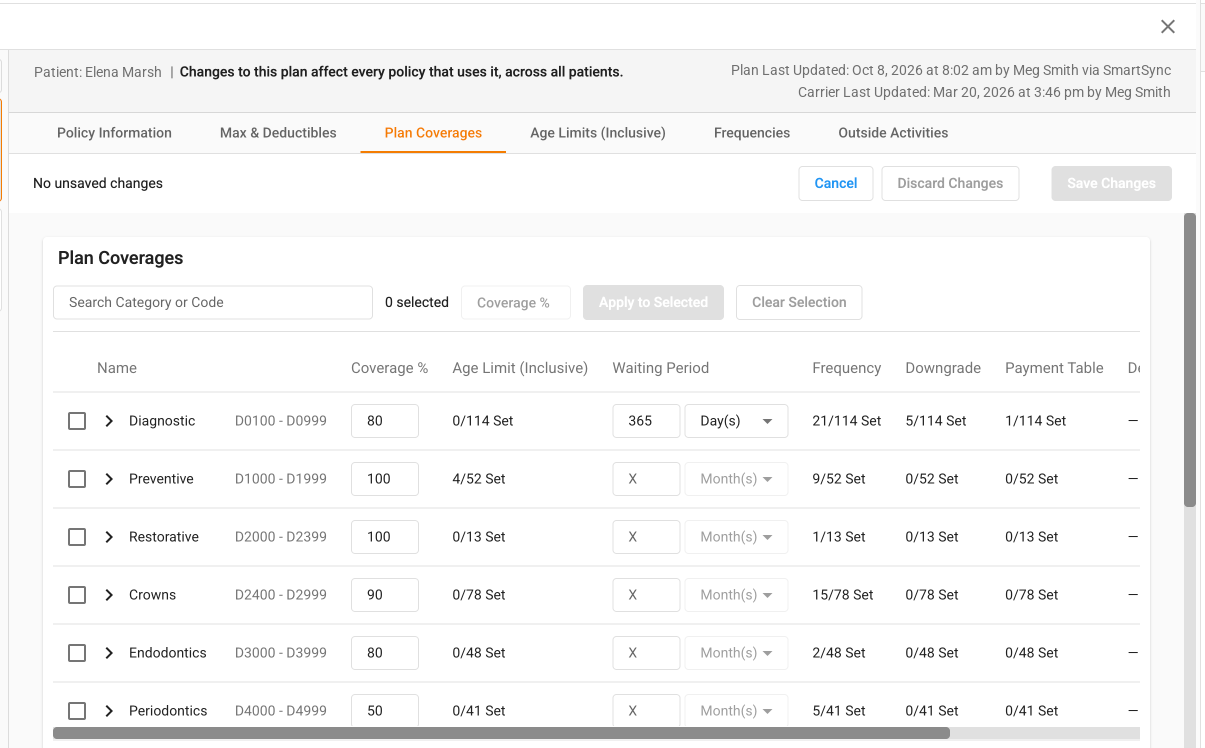Click Diagnostic frequency 21/114 Set
1205x748 pixels.
pos(847,421)
